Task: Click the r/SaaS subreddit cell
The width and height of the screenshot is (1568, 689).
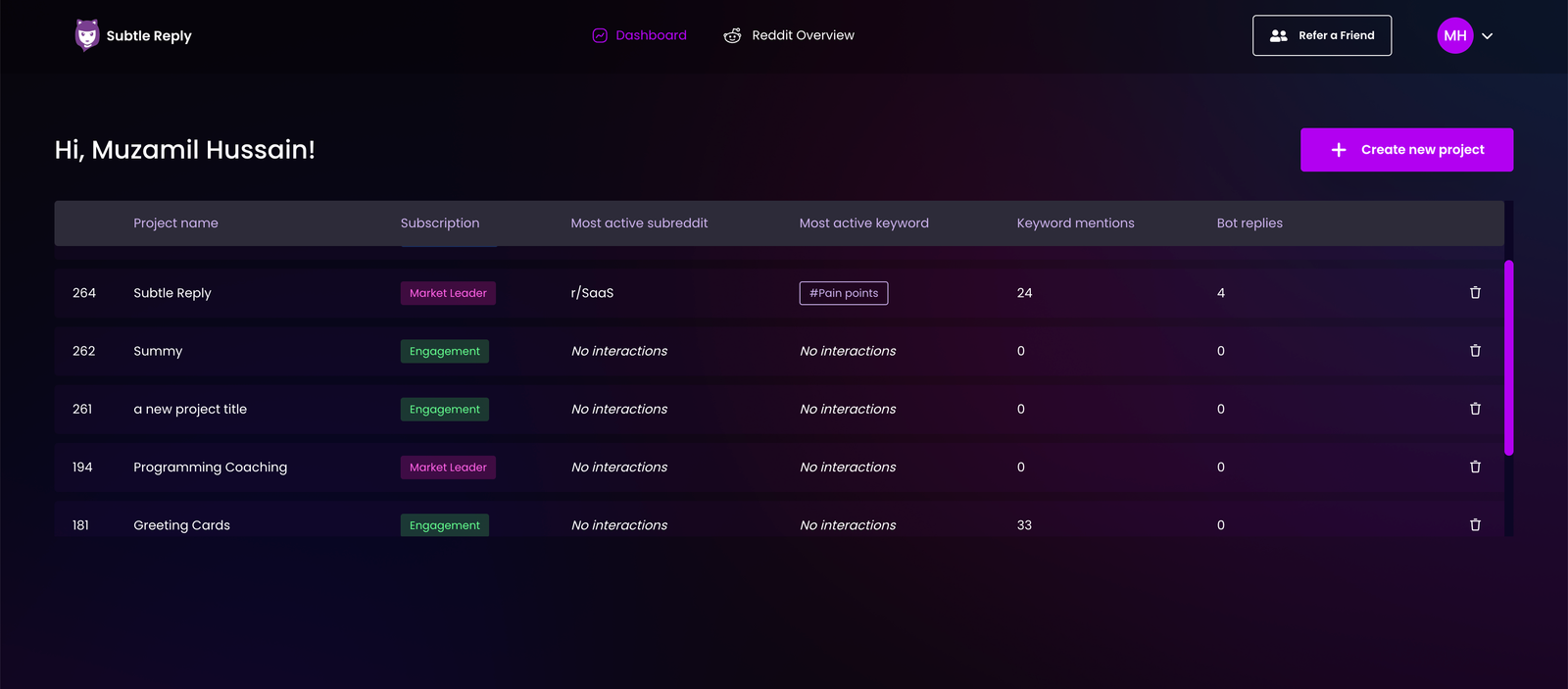Action: (x=593, y=293)
